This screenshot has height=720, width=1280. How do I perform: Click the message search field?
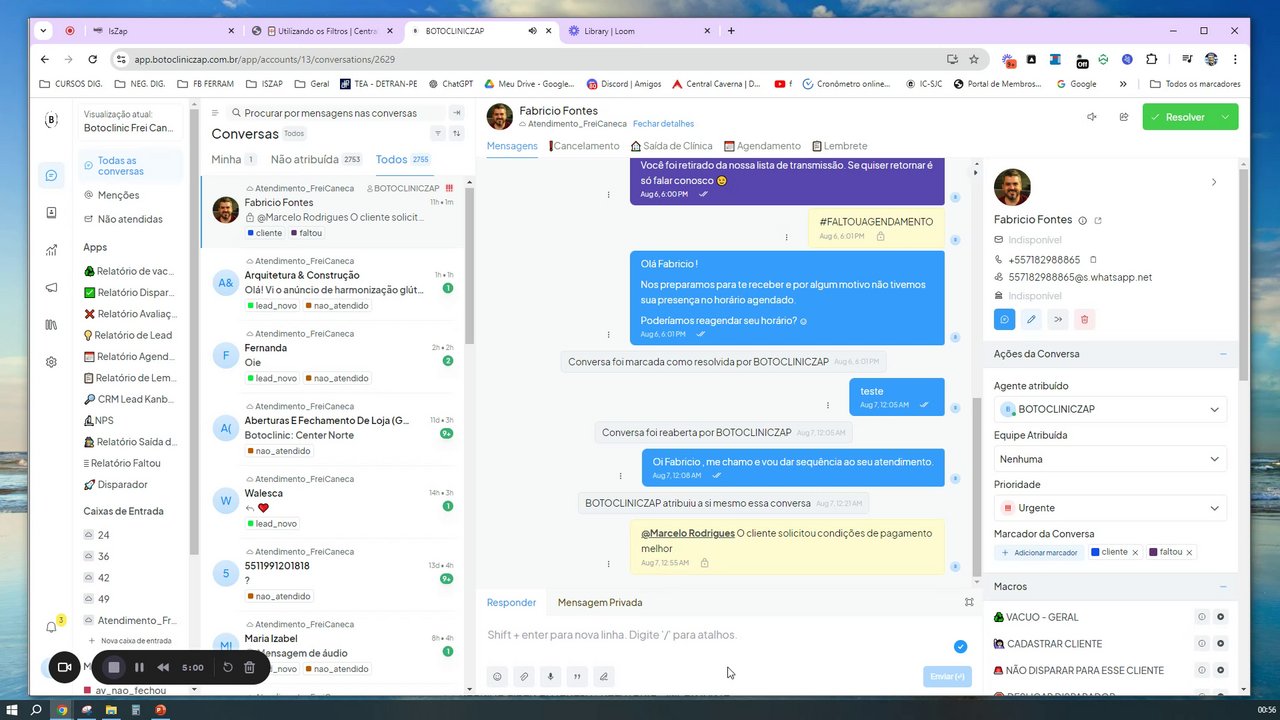click(x=338, y=113)
